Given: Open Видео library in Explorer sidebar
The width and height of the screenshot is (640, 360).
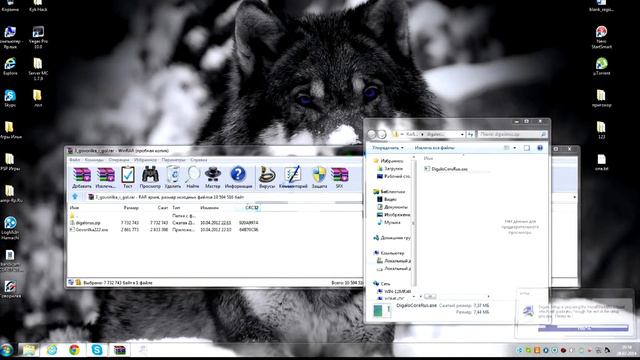Looking at the screenshot, I should click(387, 199).
